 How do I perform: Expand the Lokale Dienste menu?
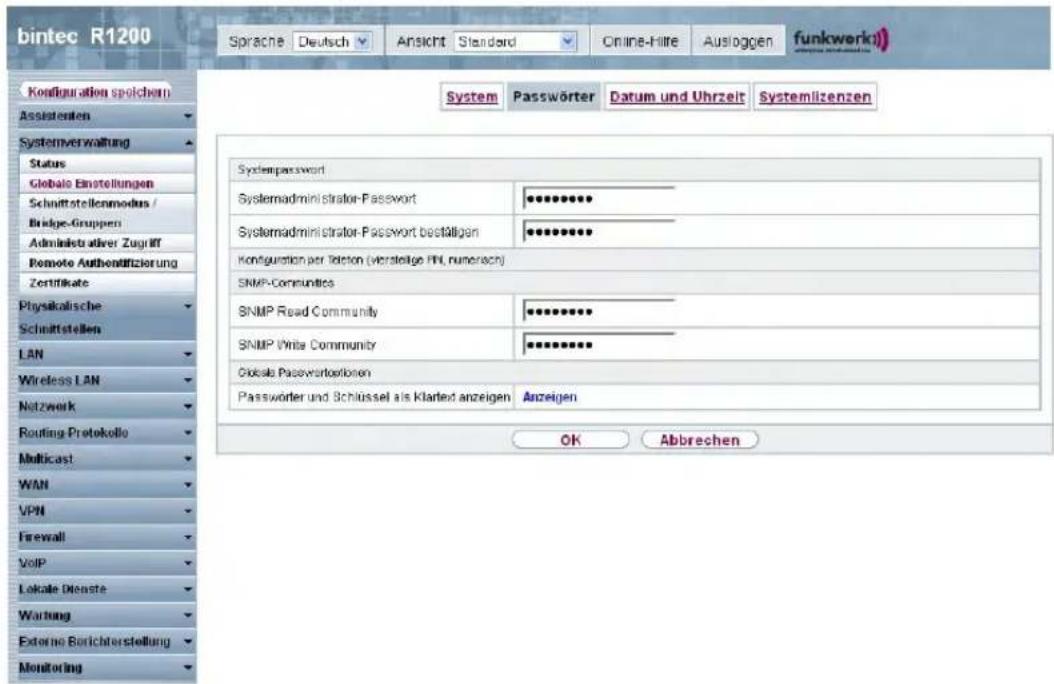pyautogui.click(x=104, y=589)
